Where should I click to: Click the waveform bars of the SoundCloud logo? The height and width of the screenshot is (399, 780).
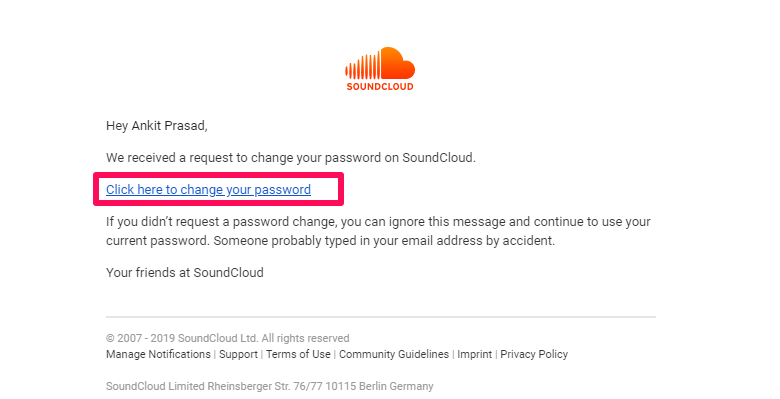(363, 67)
